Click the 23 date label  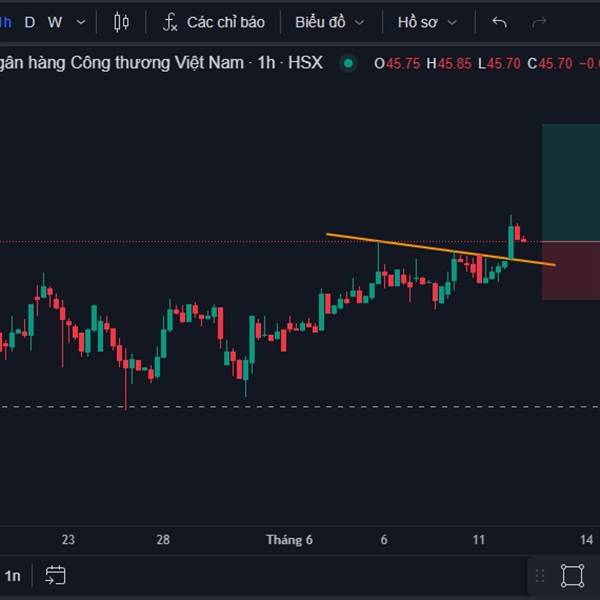[68, 540]
